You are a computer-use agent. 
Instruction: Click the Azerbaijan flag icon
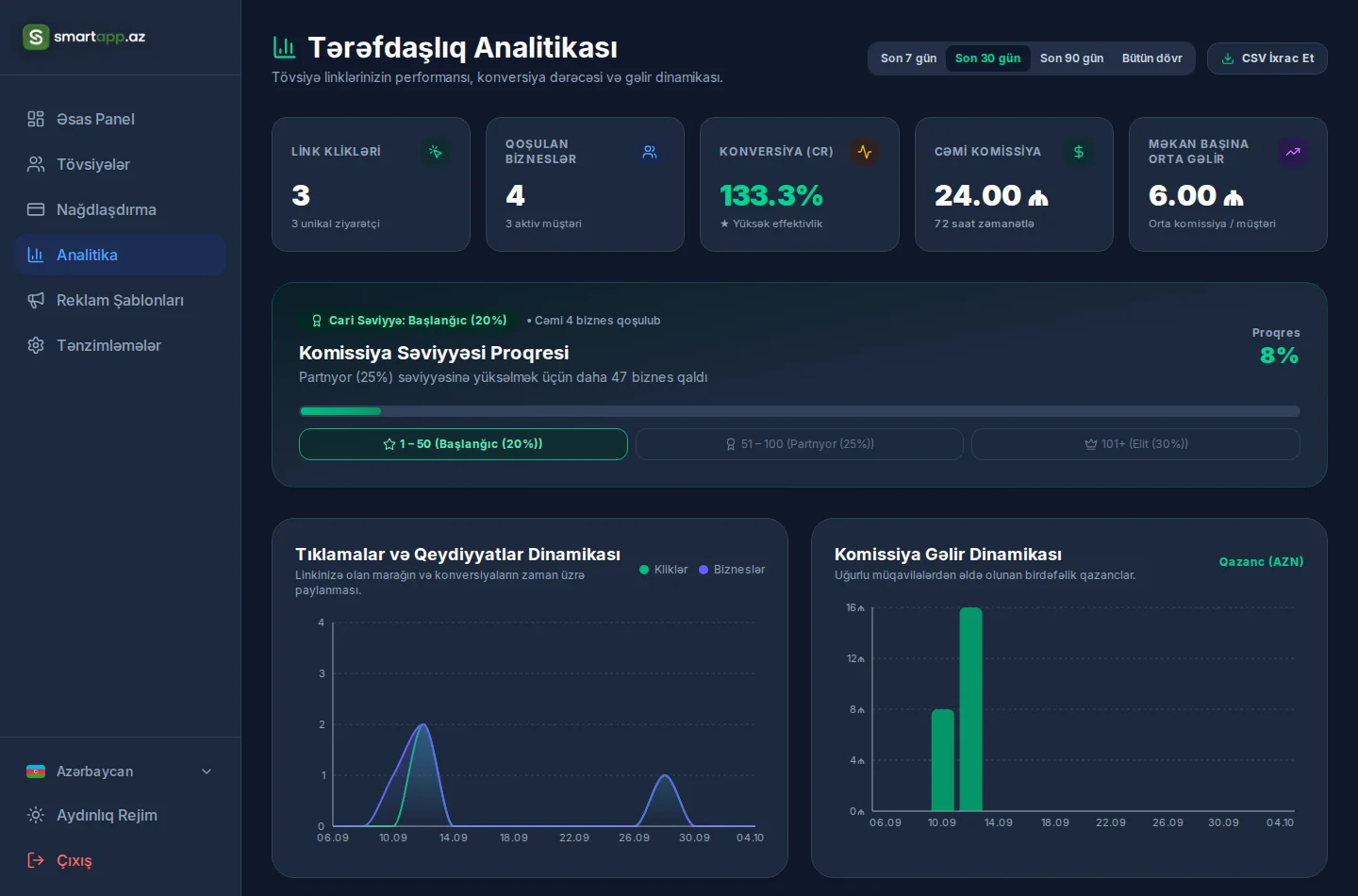(36, 772)
